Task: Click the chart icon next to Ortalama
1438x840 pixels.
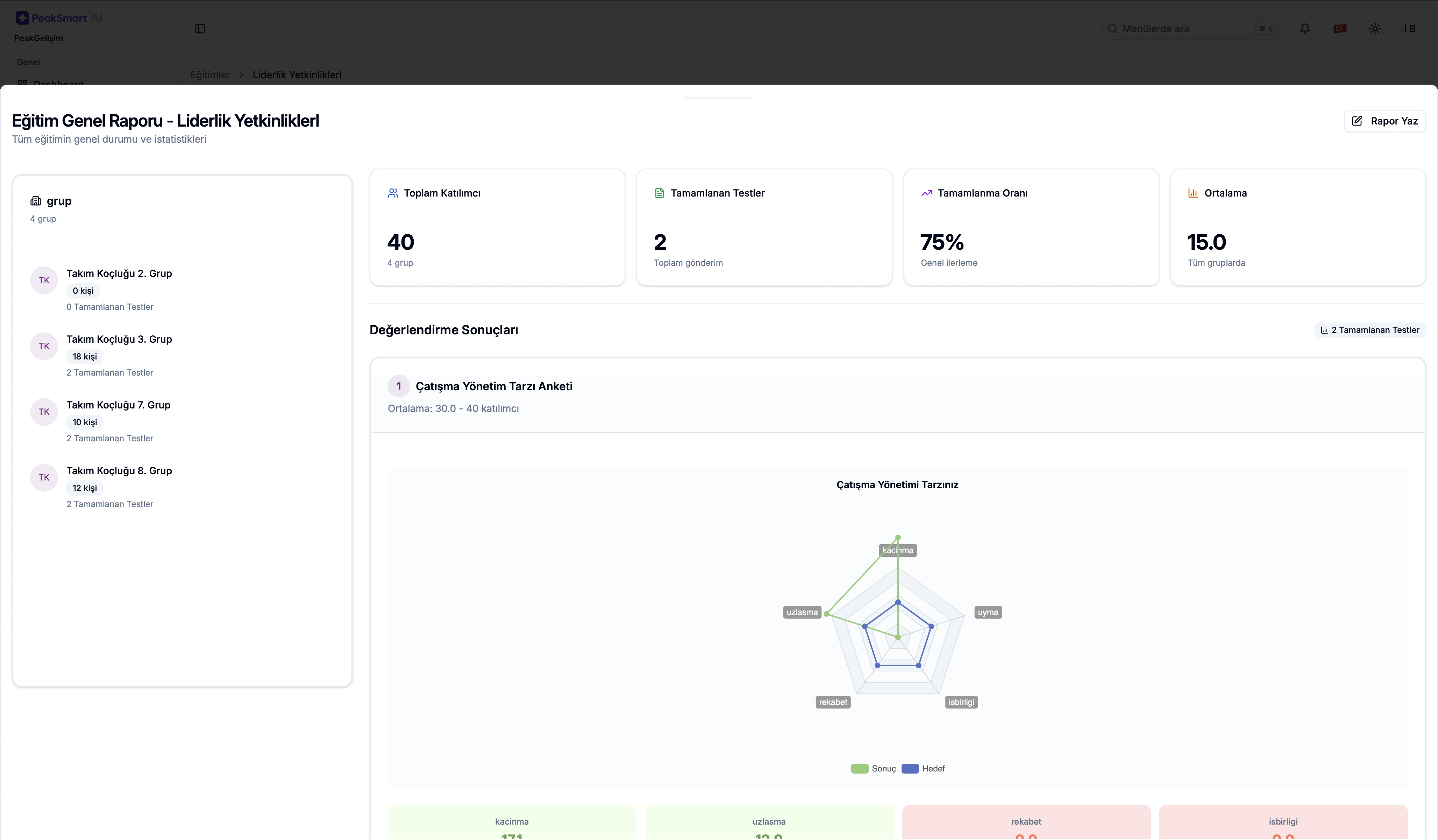Action: tap(1193, 193)
